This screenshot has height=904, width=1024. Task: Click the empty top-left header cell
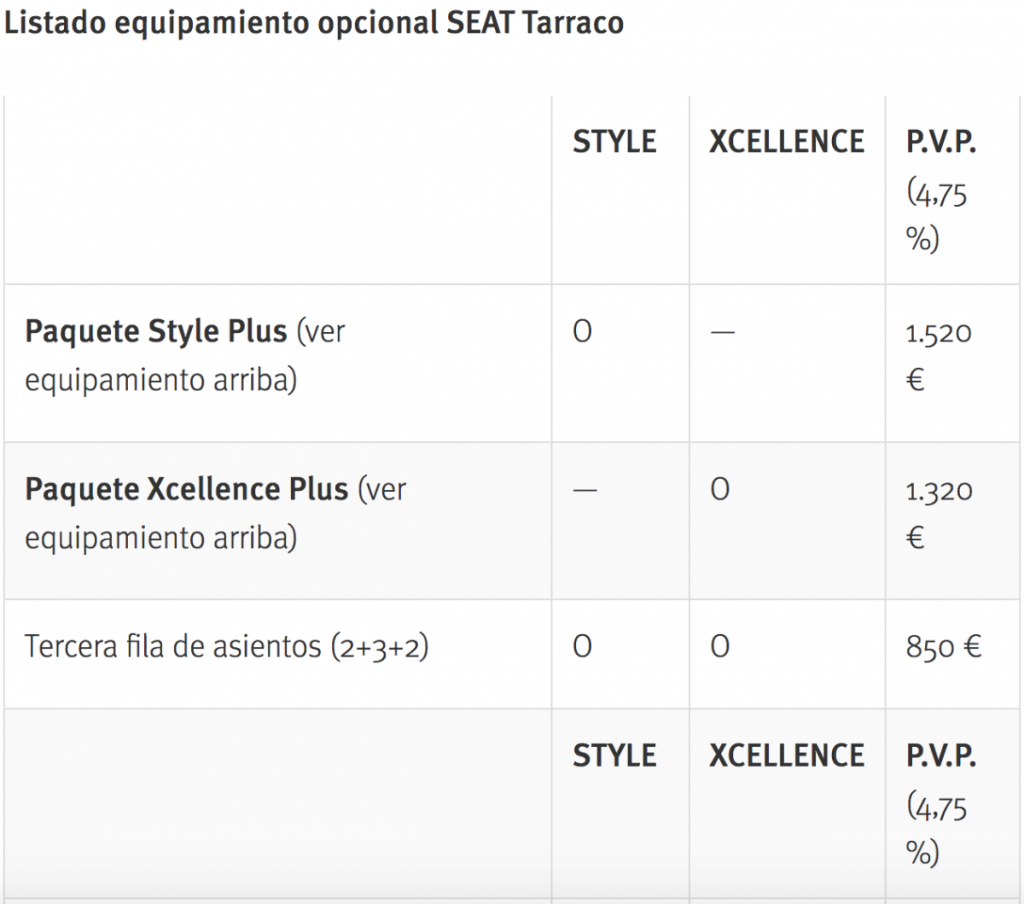click(x=278, y=190)
